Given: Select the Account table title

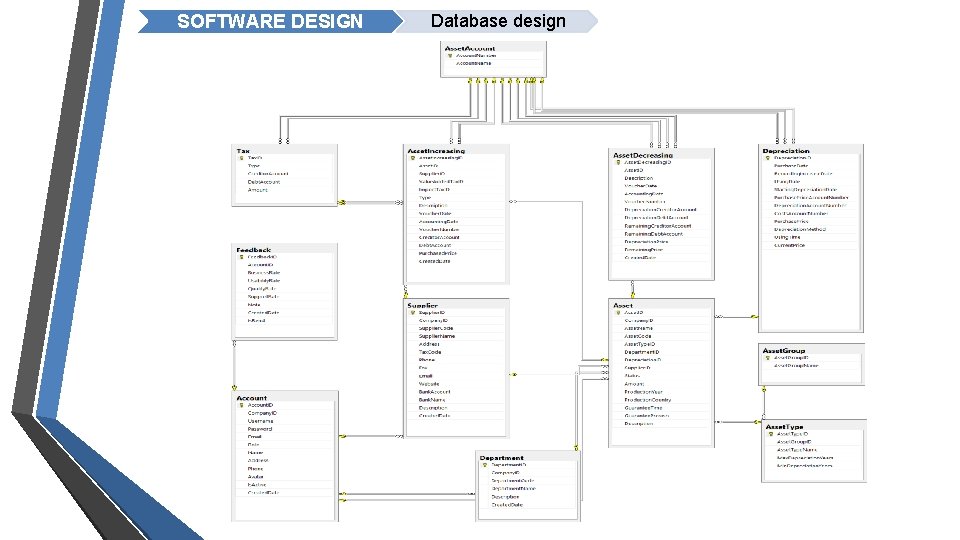Looking at the screenshot, I should click(252, 398).
